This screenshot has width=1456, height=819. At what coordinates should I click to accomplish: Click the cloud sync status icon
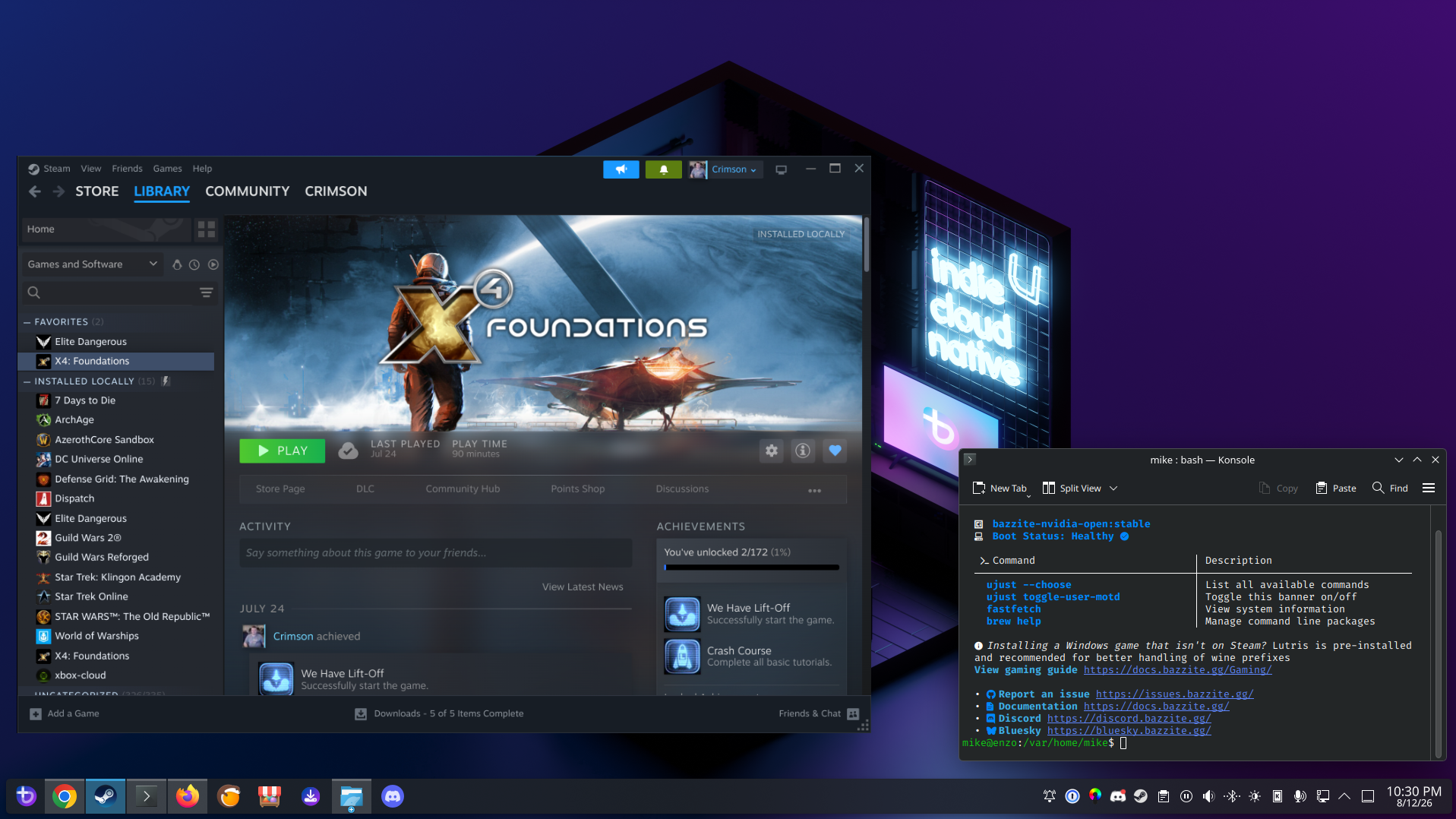point(348,451)
